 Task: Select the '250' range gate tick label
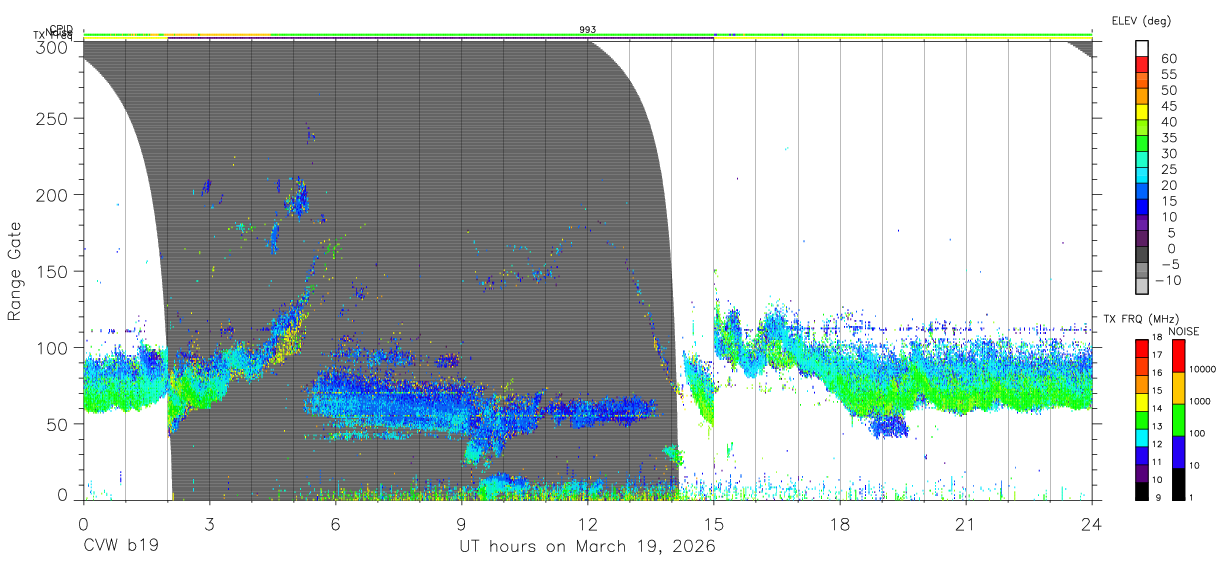pyautogui.click(x=54, y=118)
